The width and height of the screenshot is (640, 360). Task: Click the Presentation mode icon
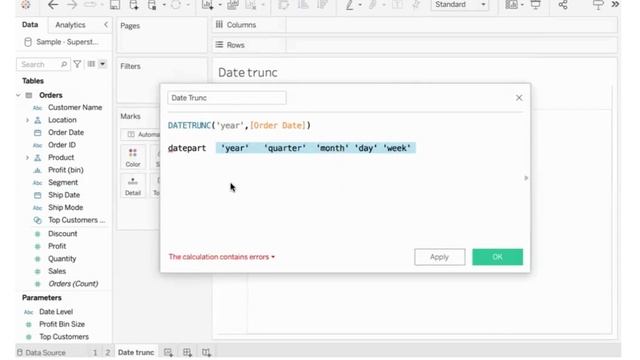pyautogui.click(x=535, y=5)
